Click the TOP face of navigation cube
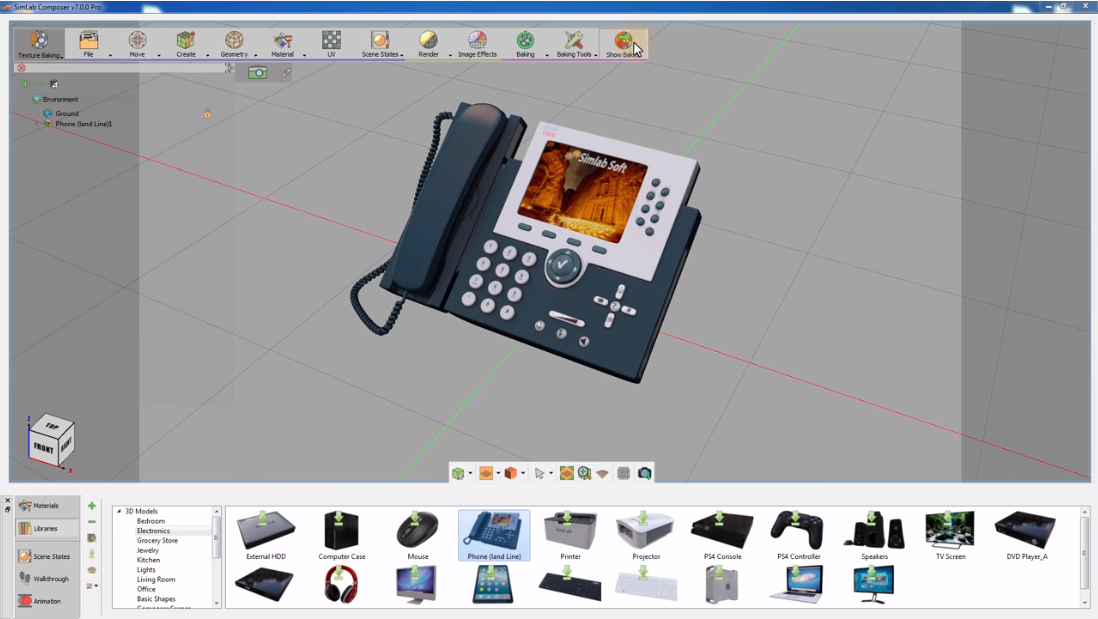This screenshot has width=1098, height=619. pos(53,425)
